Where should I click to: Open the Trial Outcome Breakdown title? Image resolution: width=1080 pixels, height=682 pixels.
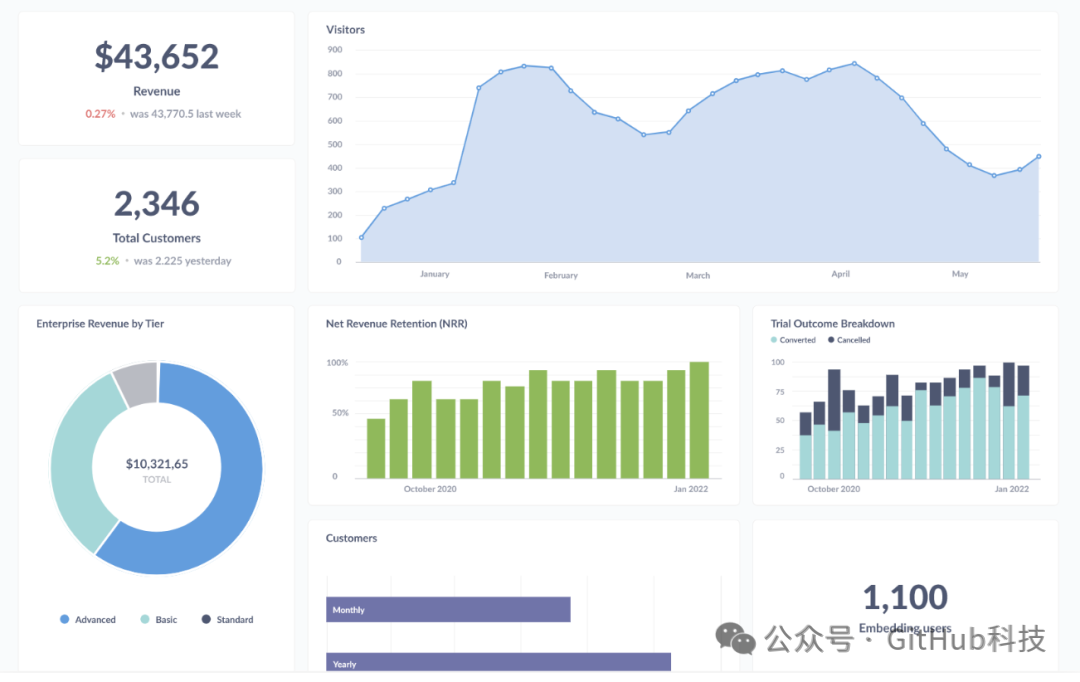[832, 324]
